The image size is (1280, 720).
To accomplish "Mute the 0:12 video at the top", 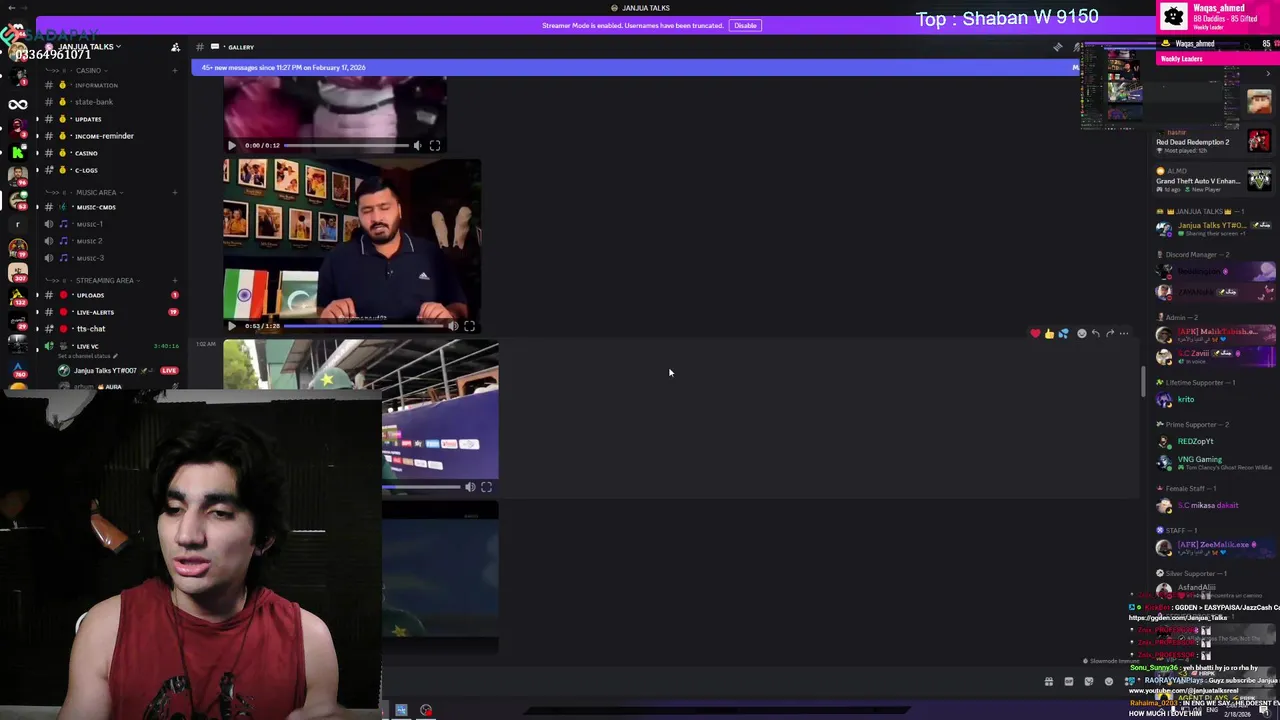I will [x=418, y=146].
